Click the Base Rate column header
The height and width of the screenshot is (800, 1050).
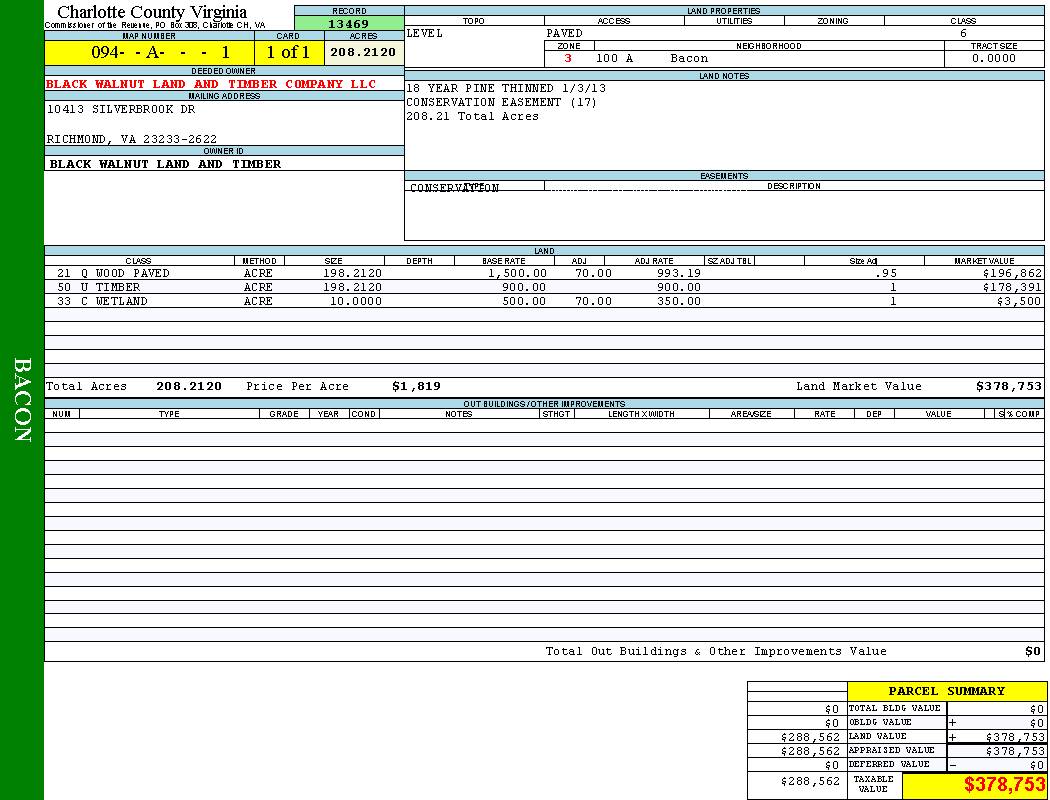pos(503,261)
